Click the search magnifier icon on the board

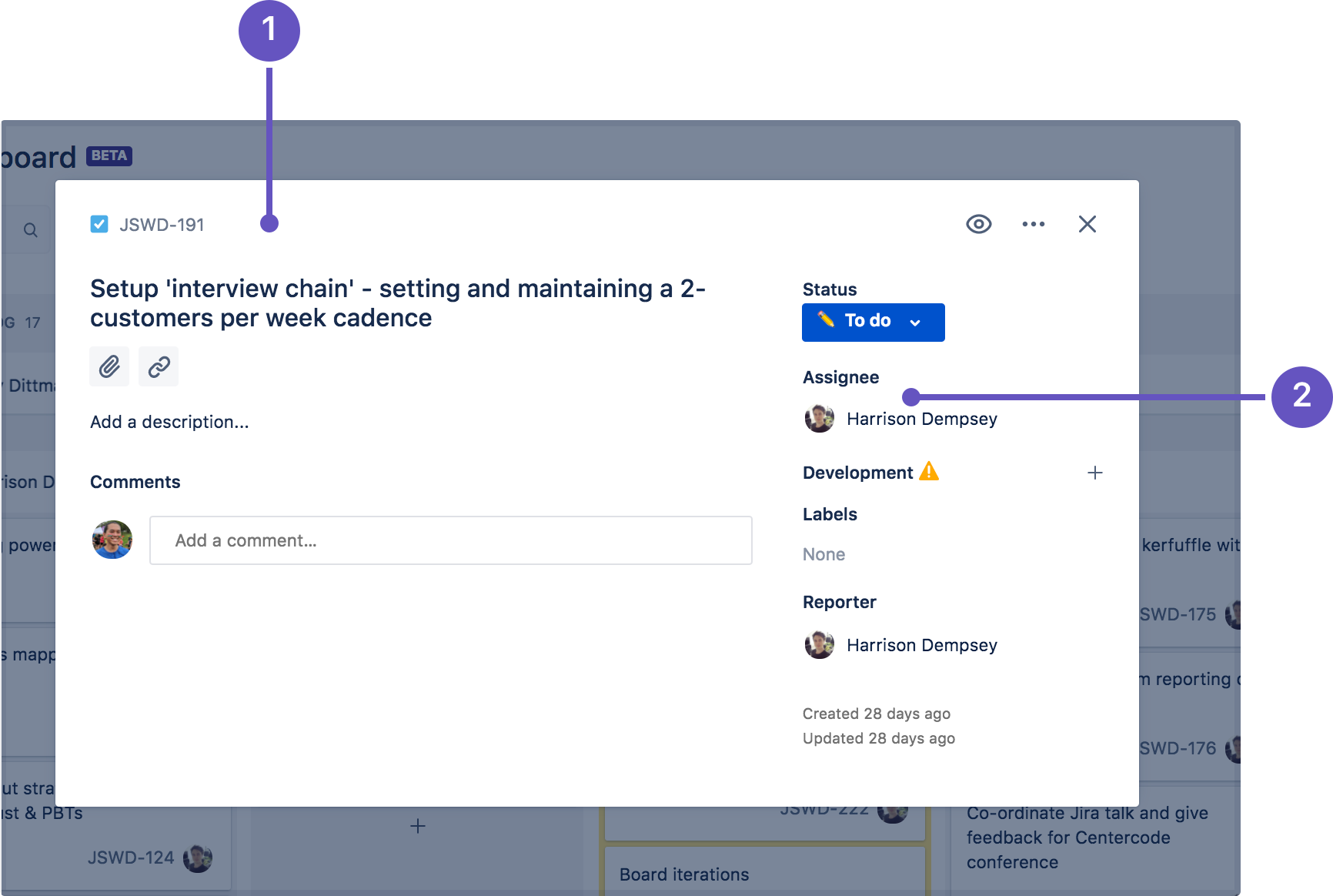[31, 230]
